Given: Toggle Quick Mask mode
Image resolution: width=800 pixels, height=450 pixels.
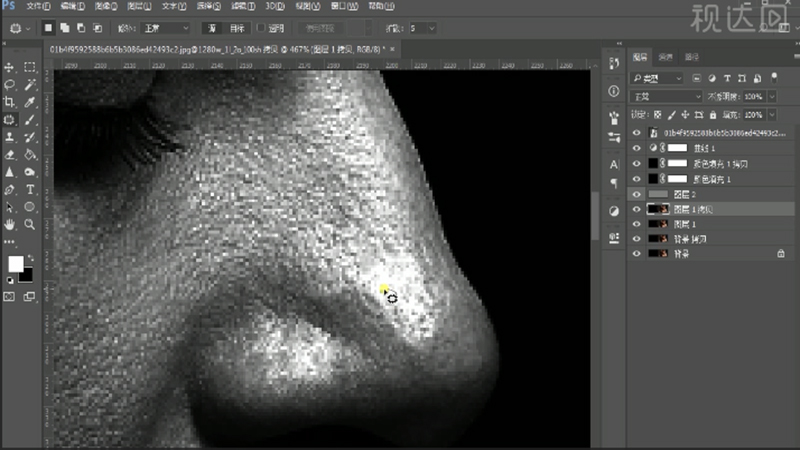Looking at the screenshot, I should pos(9,297).
